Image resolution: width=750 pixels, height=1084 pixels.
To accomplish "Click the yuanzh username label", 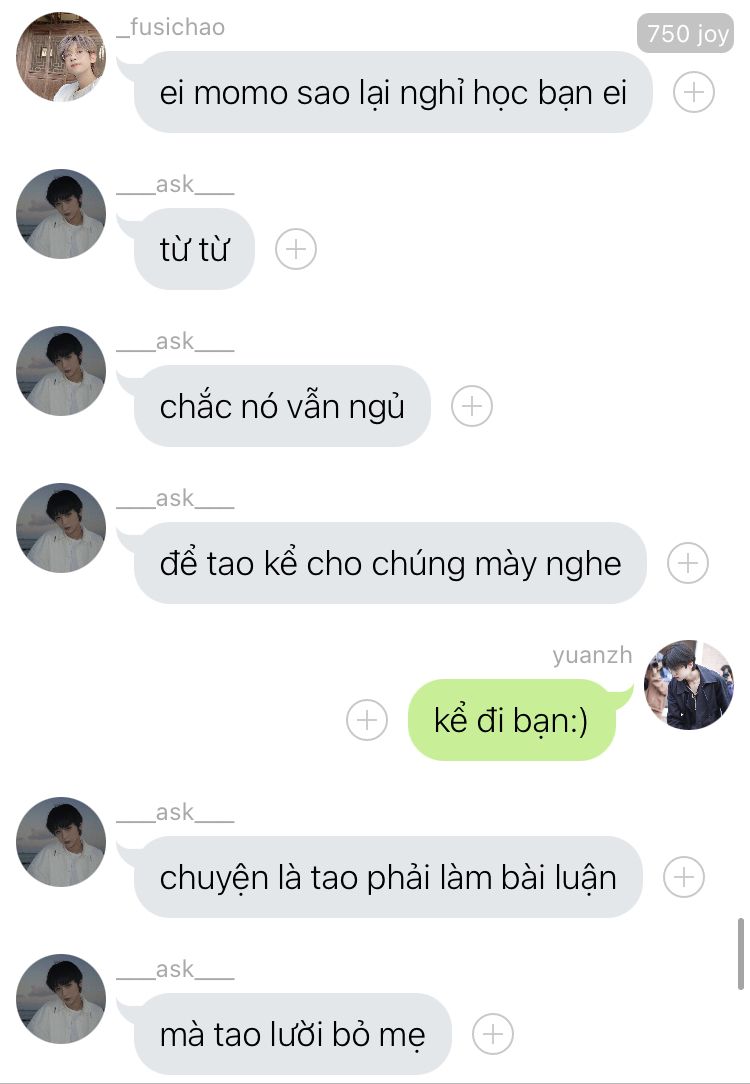I will pyautogui.click(x=592, y=655).
